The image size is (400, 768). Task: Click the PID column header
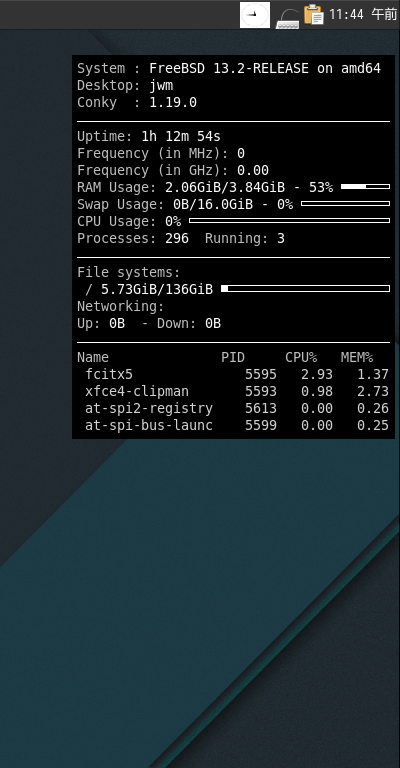(x=233, y=358)
